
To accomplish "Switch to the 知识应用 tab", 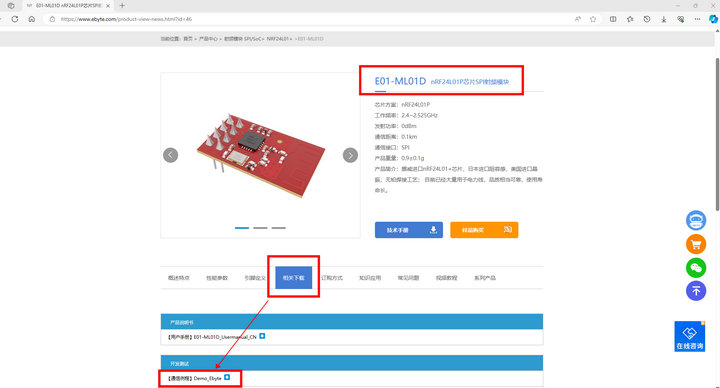I will [x=370, y=278].
